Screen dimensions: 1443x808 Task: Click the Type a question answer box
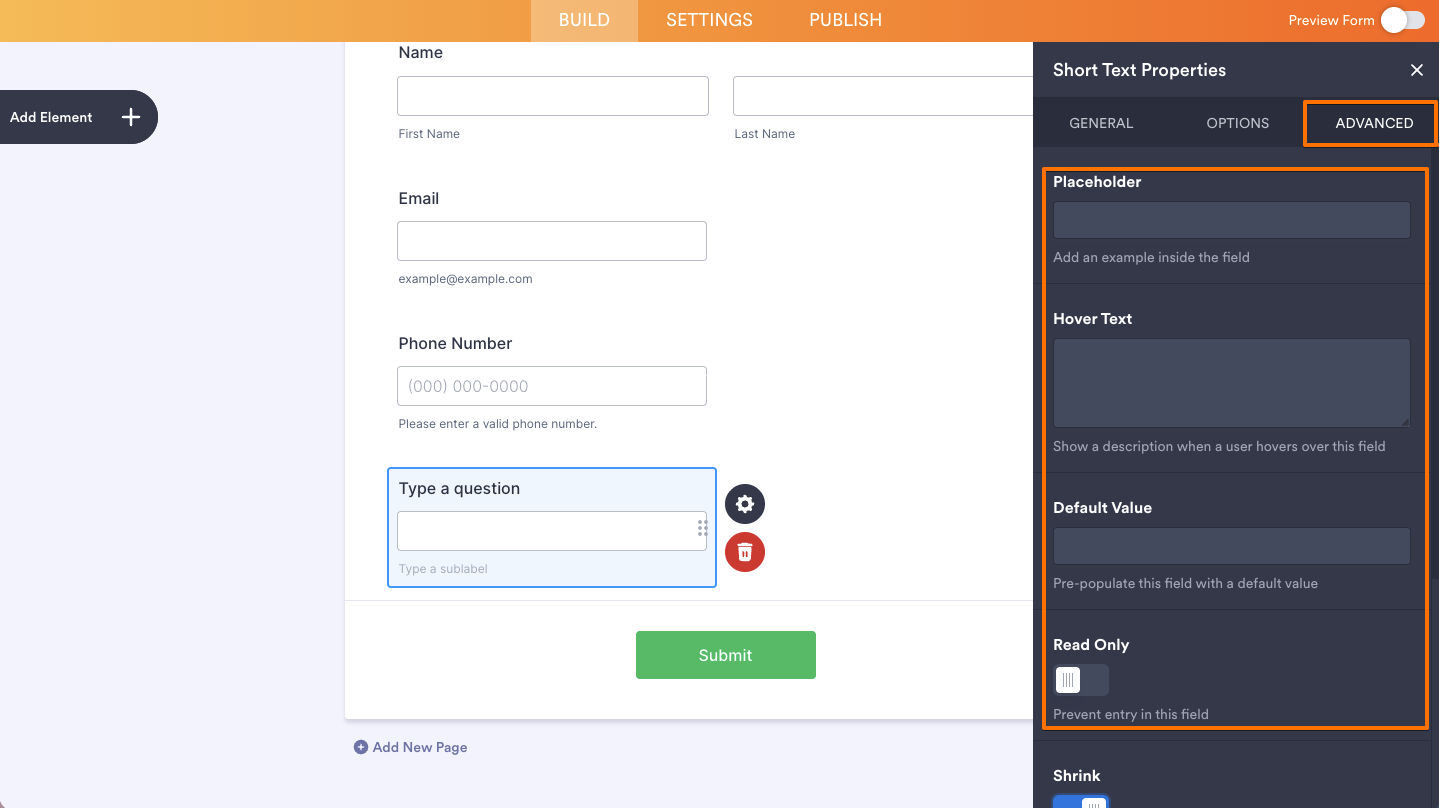552,531
